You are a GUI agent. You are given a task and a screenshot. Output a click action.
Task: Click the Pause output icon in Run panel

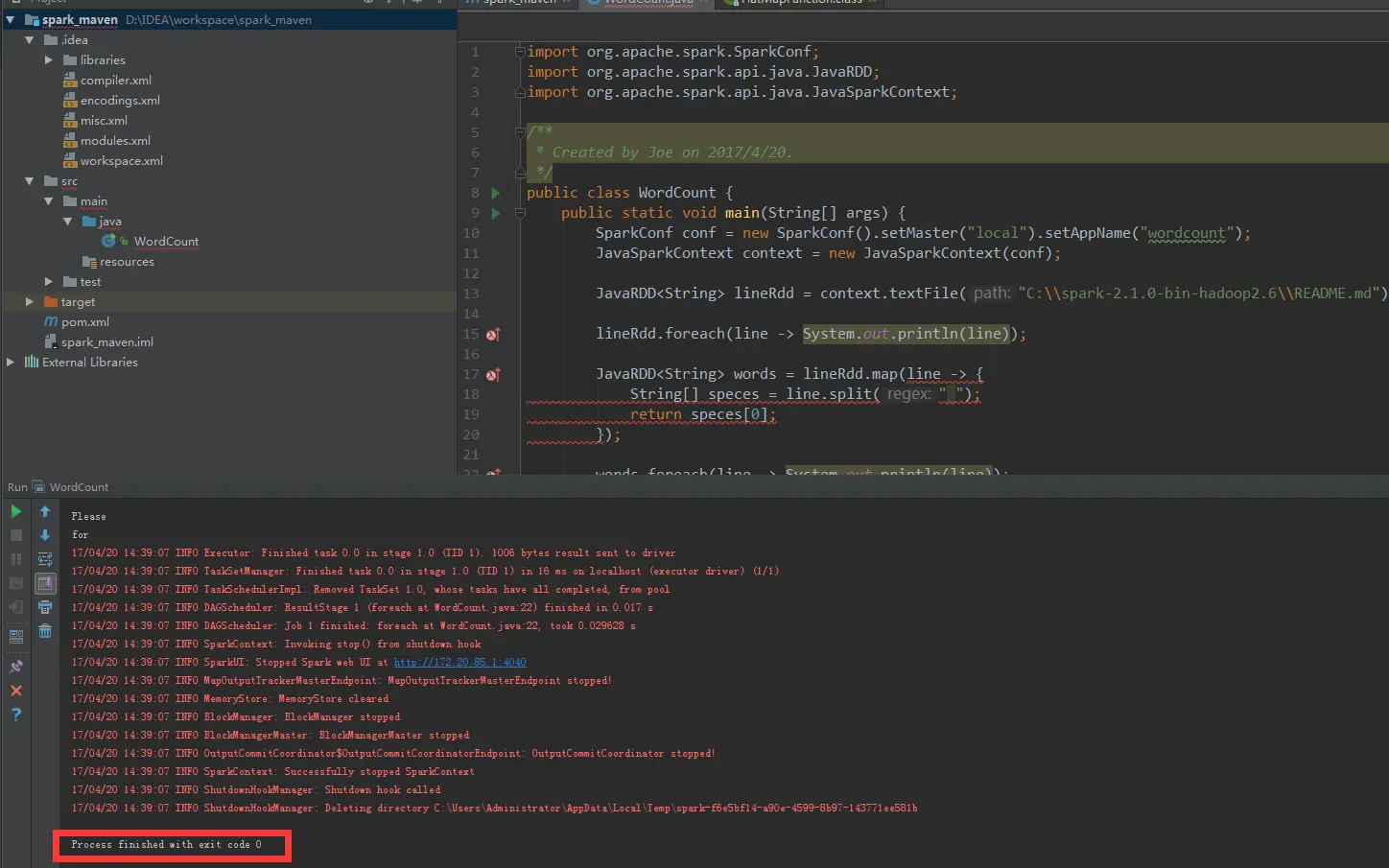tap(16, 559)
